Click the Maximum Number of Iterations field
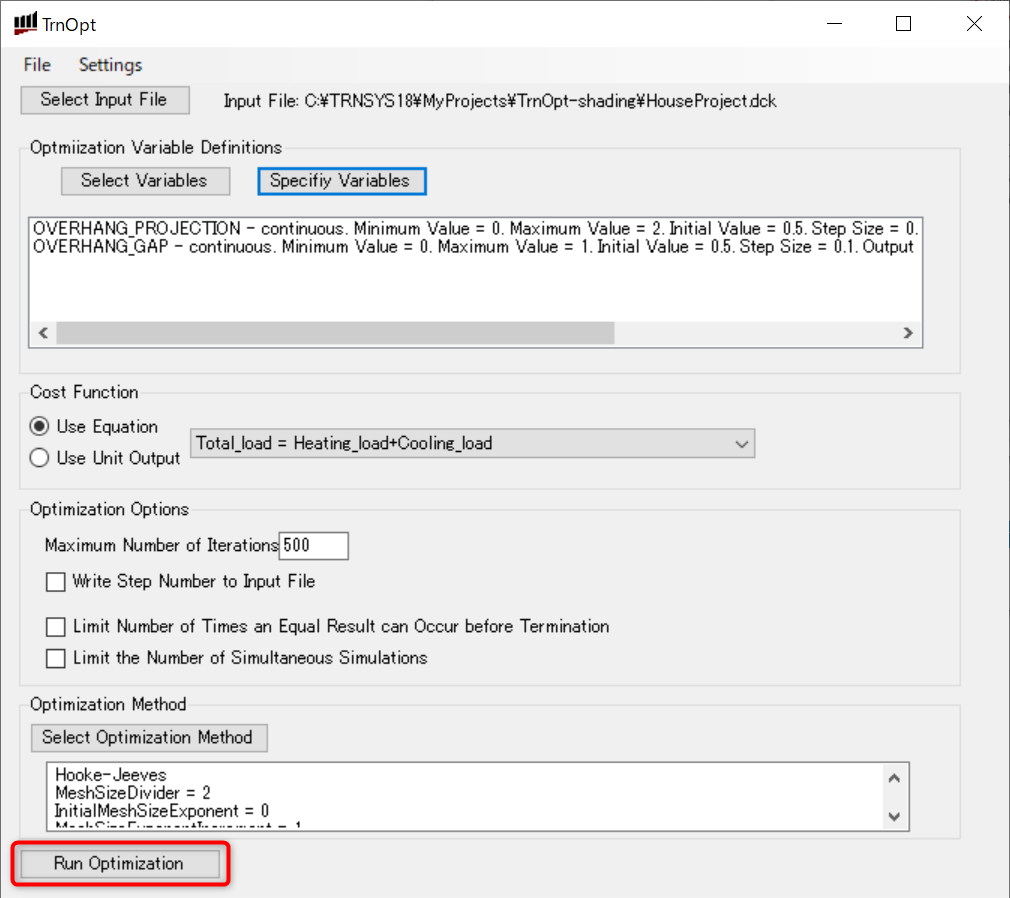 click(313, 546)
